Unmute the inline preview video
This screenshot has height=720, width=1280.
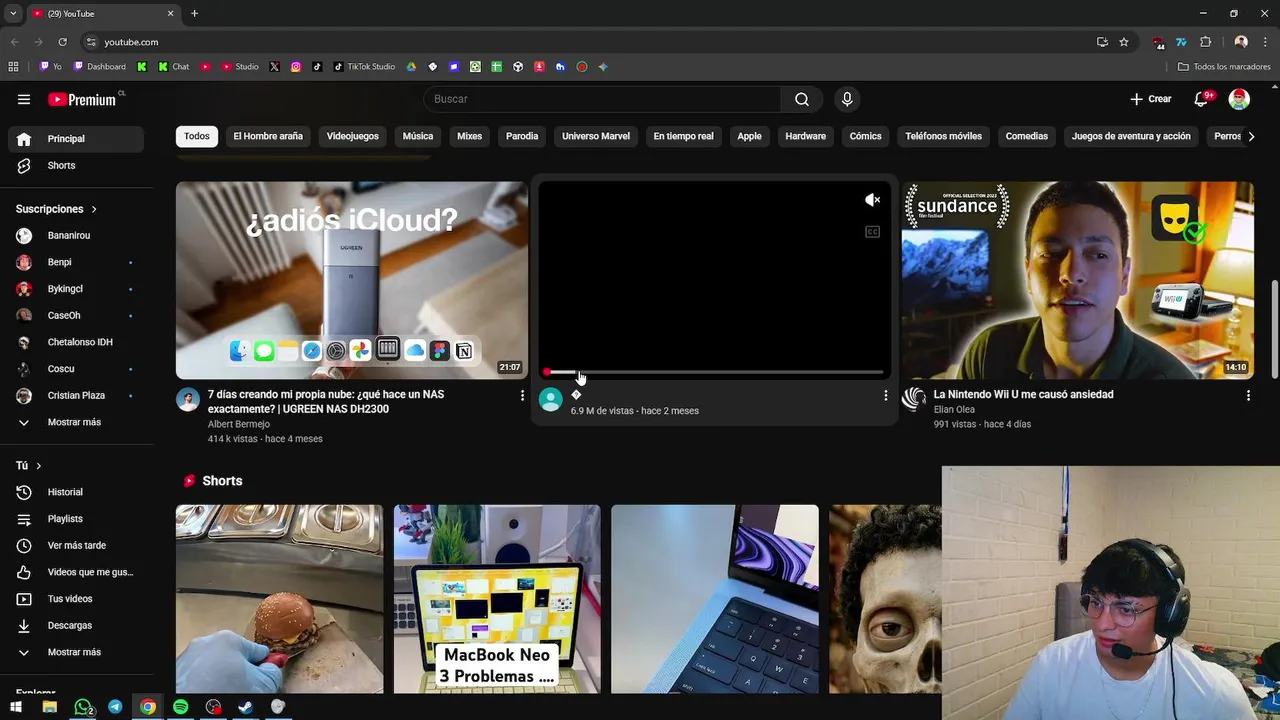[x=872, y=200]
